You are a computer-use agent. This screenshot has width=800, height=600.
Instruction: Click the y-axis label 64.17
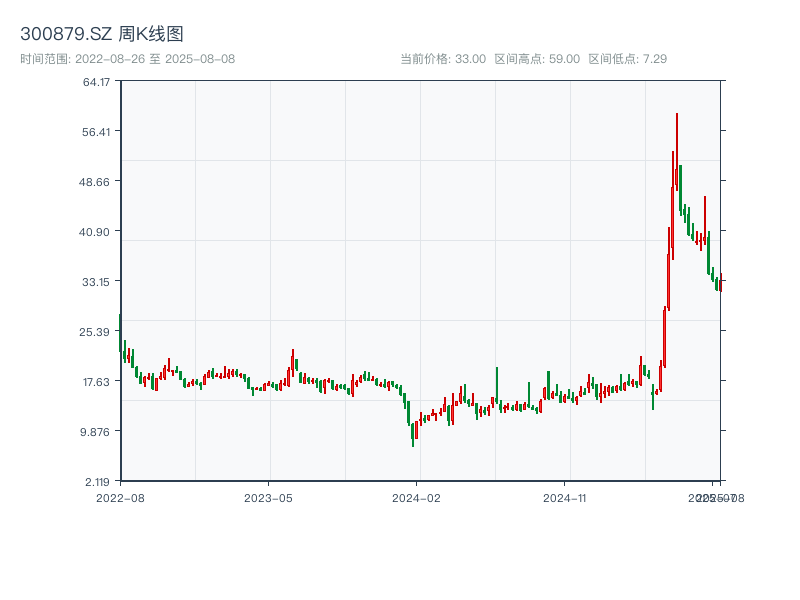point(96,82)
